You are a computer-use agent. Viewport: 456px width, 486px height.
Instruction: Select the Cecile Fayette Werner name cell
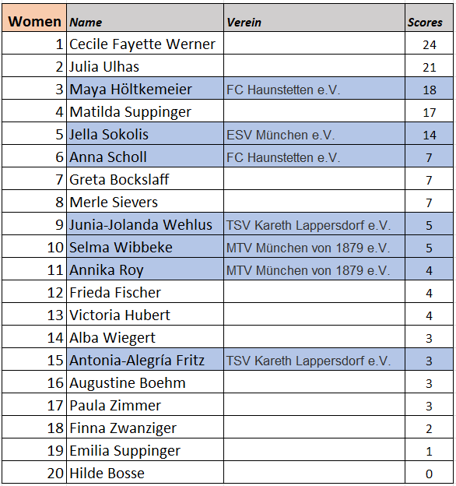point(145,43)
